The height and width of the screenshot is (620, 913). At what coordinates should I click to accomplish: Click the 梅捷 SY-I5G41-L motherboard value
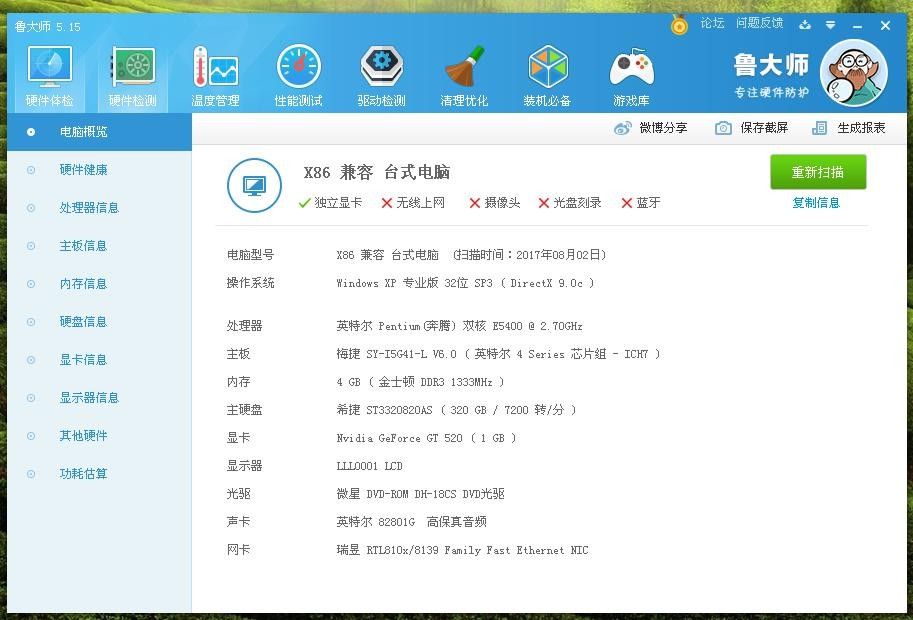tap(498, 354)
